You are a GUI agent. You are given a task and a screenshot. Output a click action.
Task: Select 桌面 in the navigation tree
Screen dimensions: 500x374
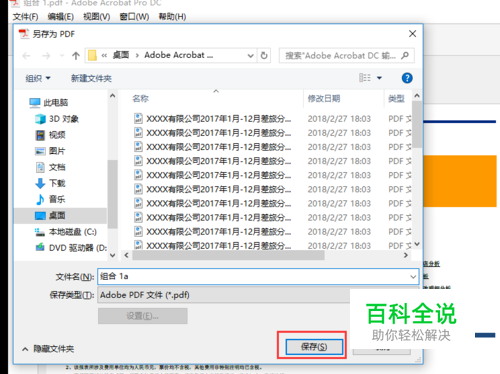[x=61, y=216]
